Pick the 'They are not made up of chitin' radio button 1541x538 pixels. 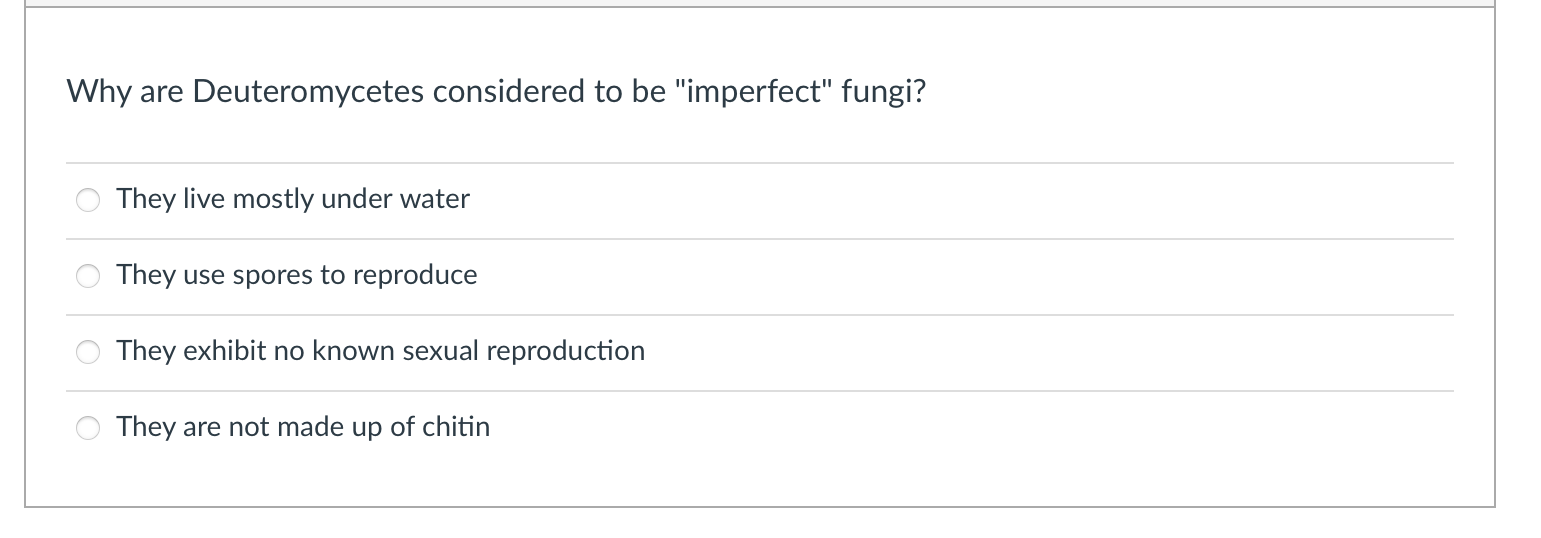tap(89, 428)
